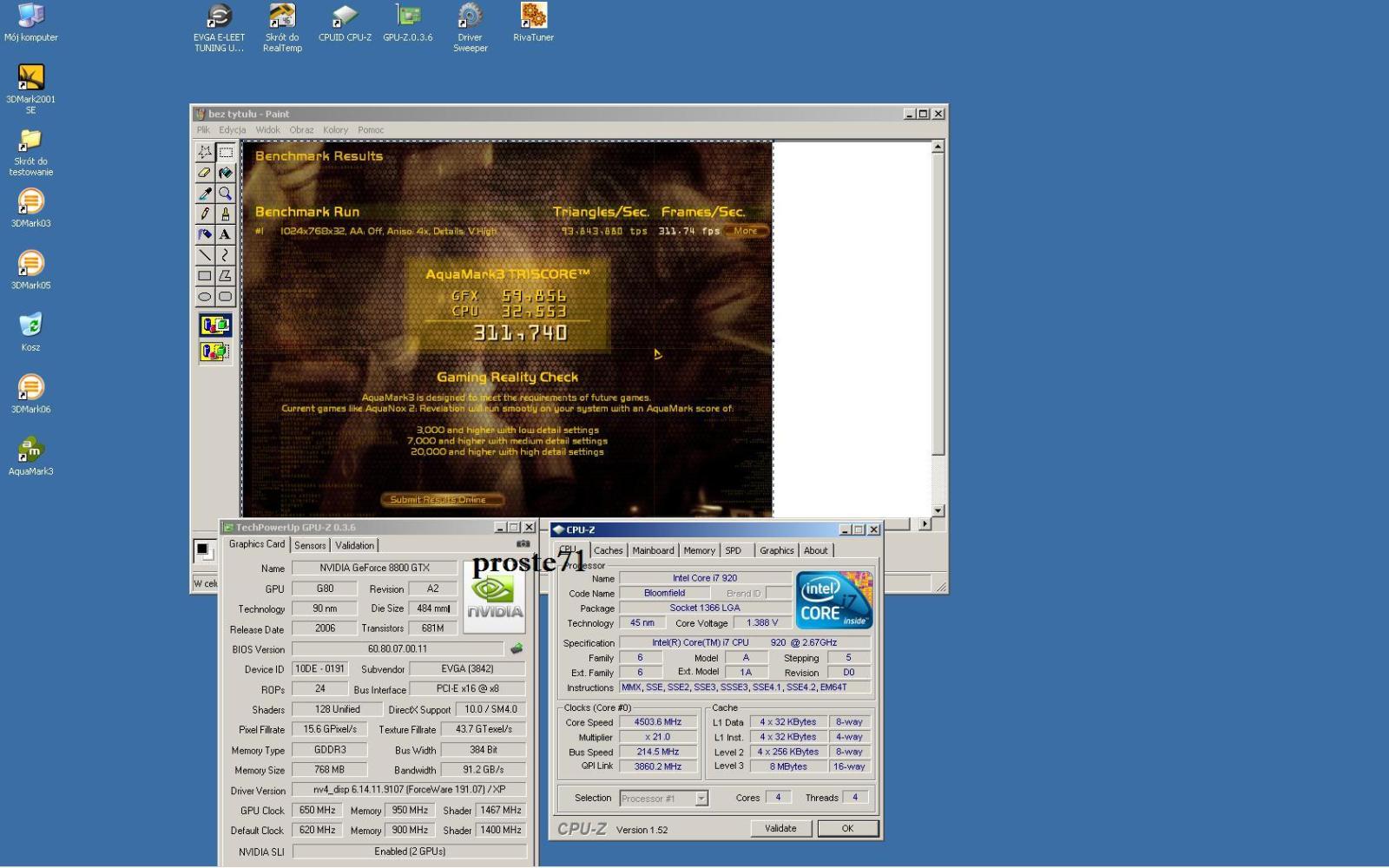1389x868 pixels.
Task: Open the RealTemp shortcut on the desktop
Action: pyautogui.click(x=282, y=28)
